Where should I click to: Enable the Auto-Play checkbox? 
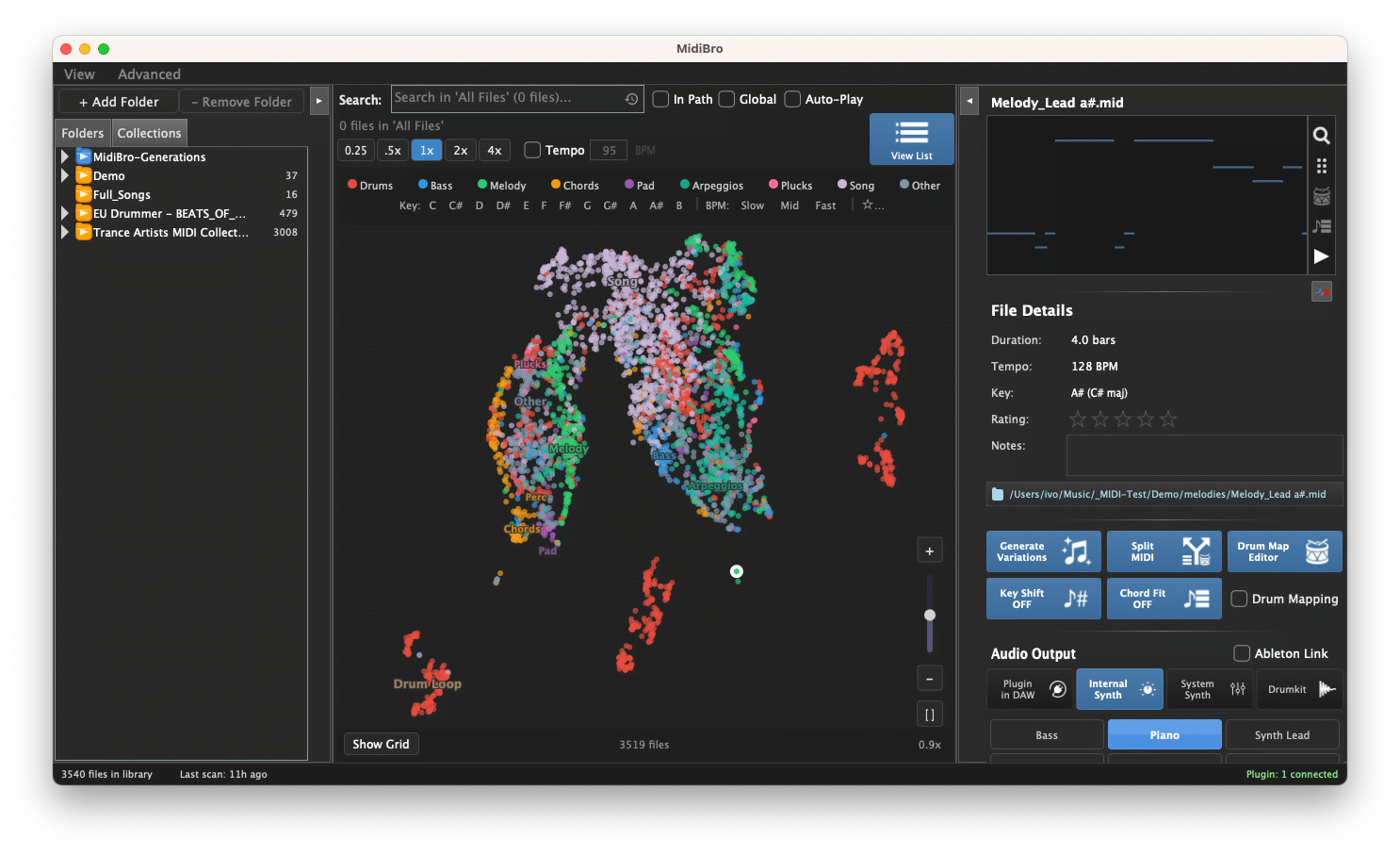coord(793,99)
